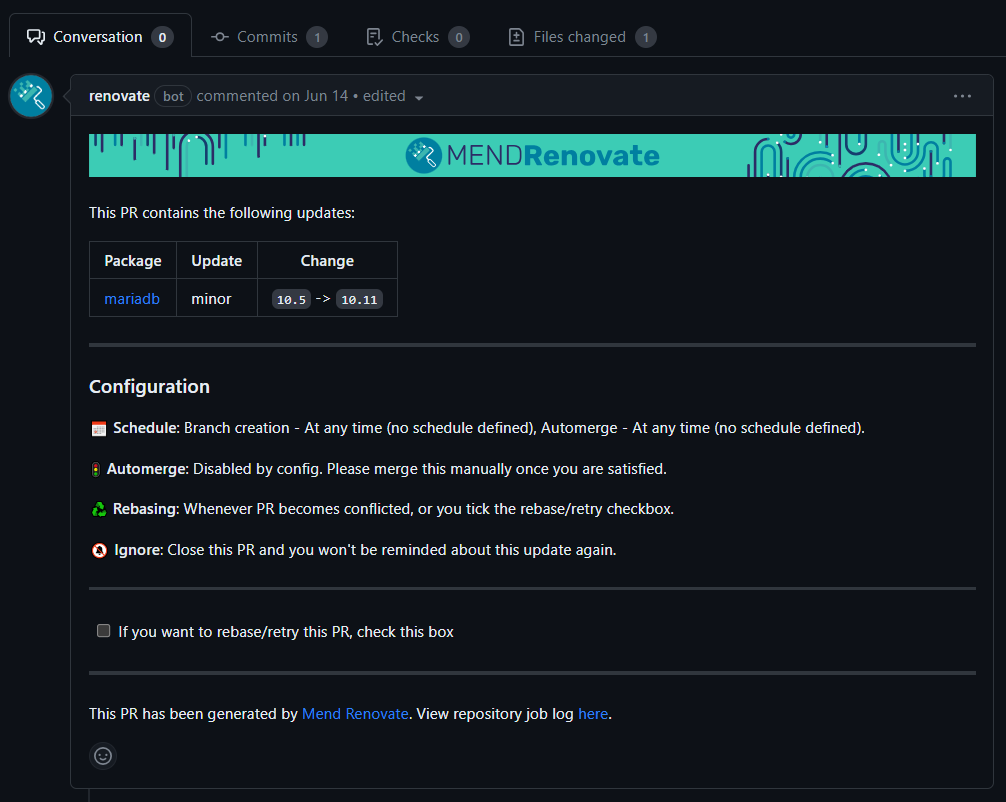This screenshot has height=802, width=1006.
Task: Switch to the Files changed tab
Action: click(579, 37)
